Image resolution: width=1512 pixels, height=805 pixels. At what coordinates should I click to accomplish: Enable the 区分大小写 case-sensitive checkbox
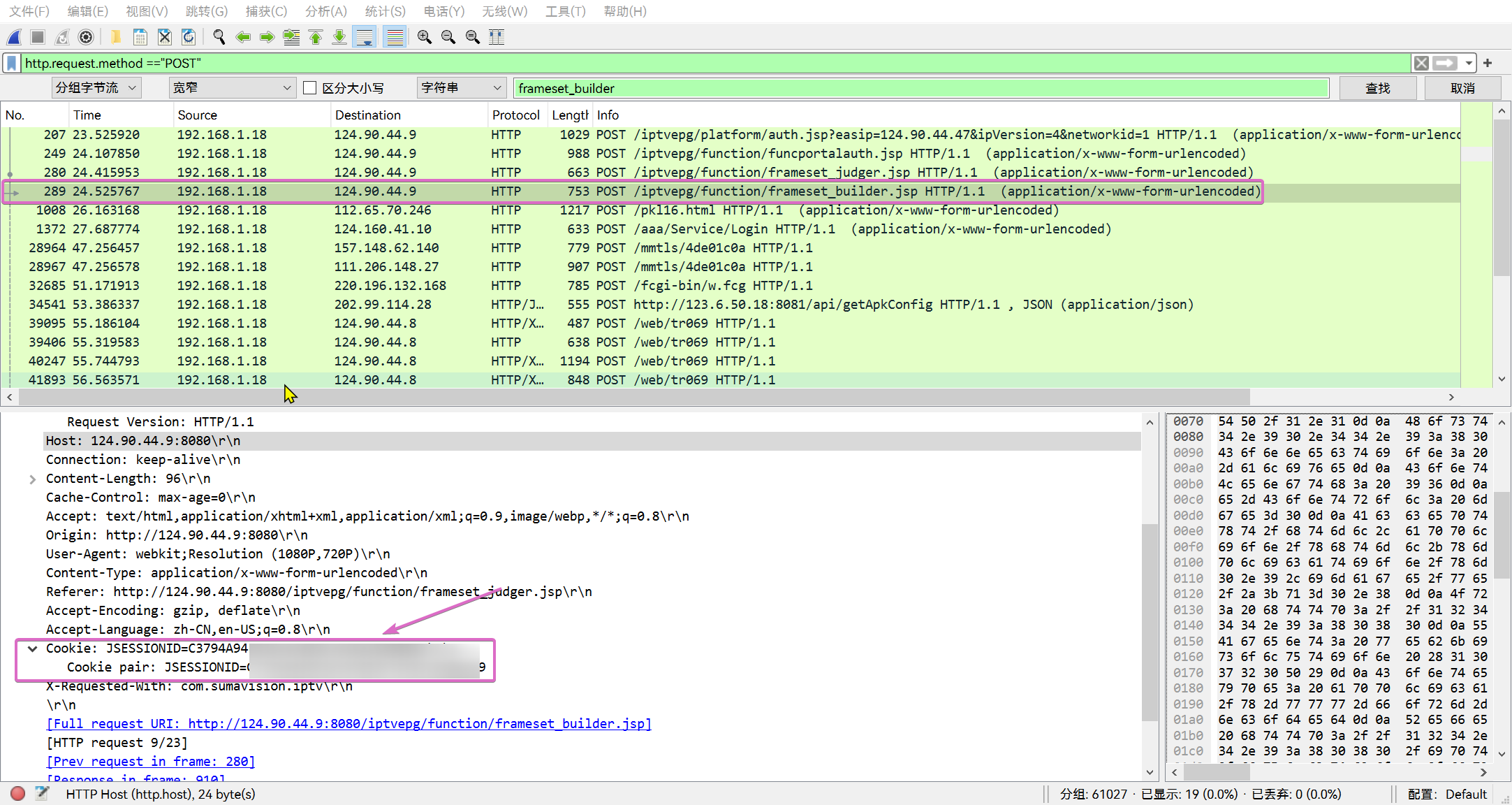310,88
